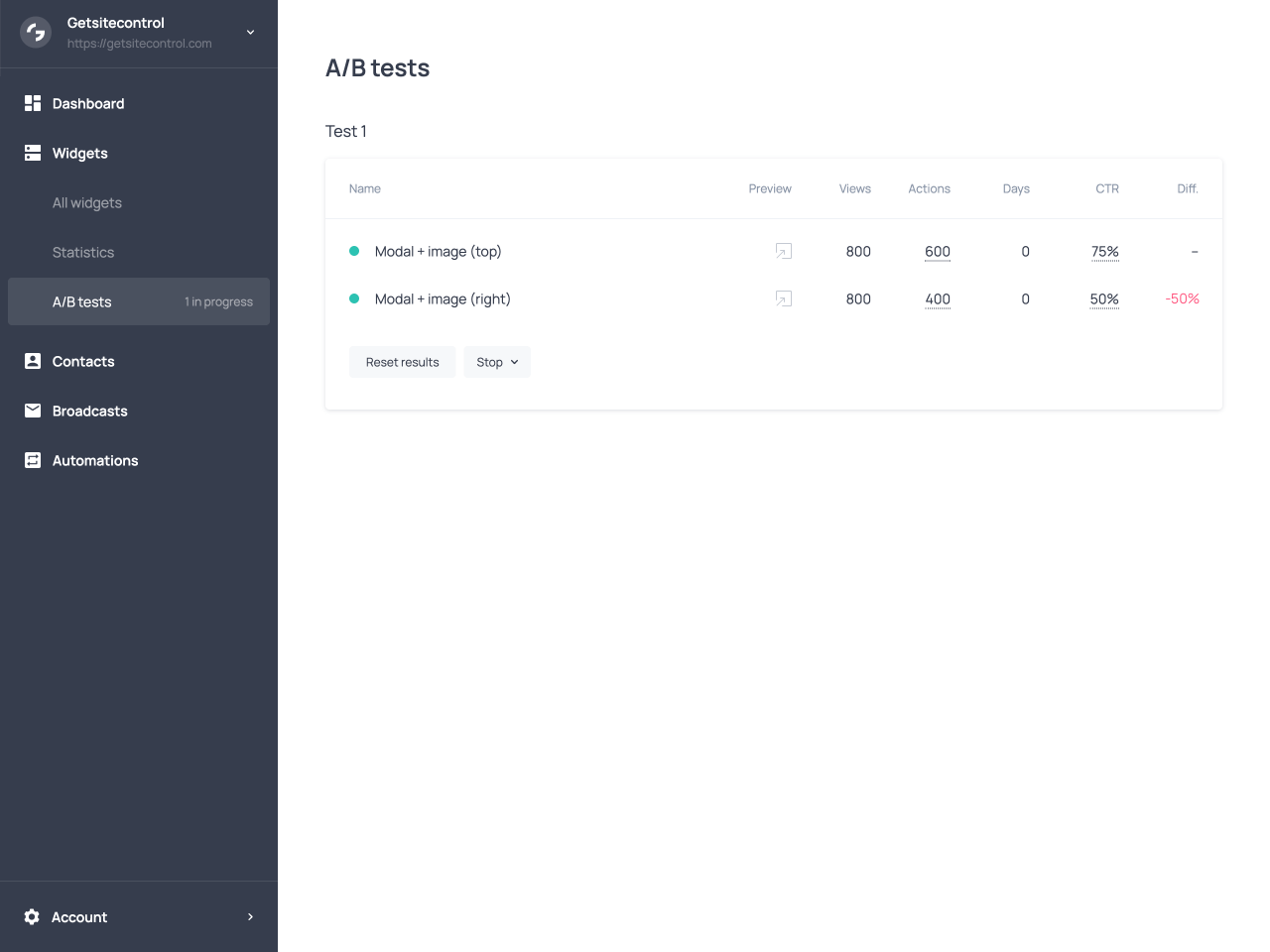
Task: Select the Automations icon
Action: (33, 460)
